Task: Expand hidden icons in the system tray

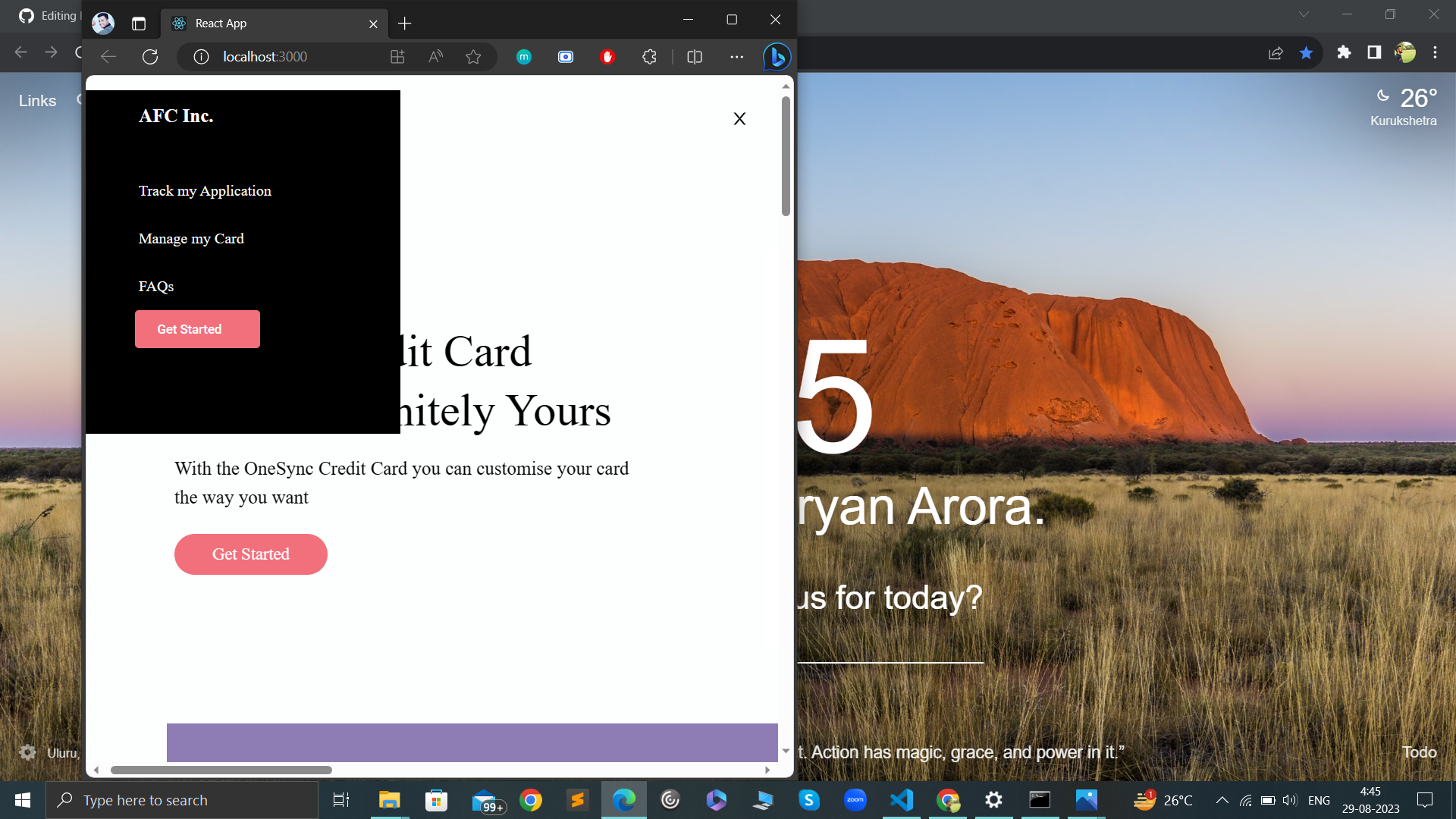Action: click(x=1222, y=799)
